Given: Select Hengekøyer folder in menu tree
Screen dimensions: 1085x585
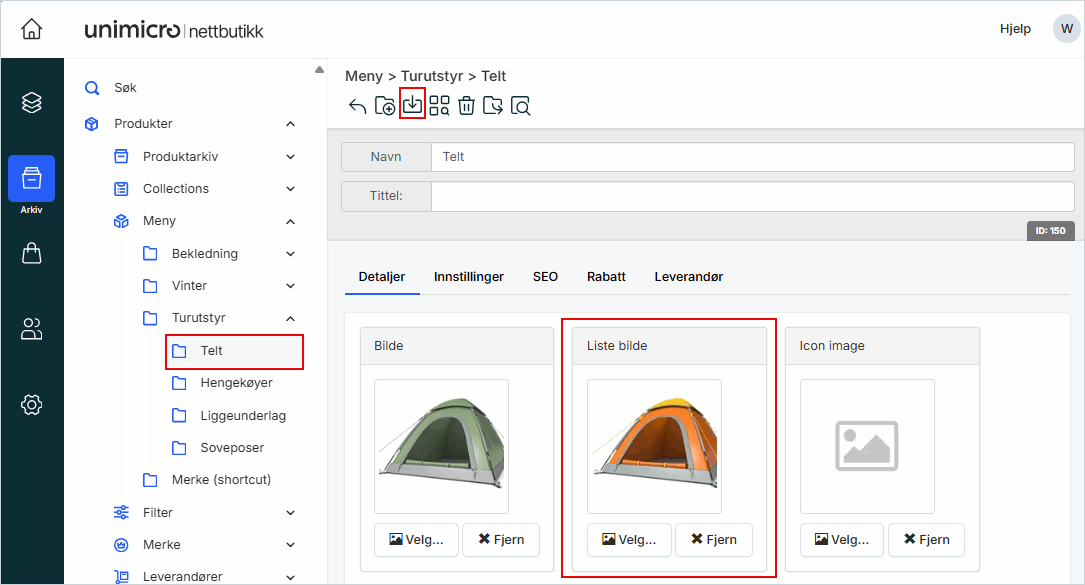Looking at the screenshot, I should [x=236, y=383].
